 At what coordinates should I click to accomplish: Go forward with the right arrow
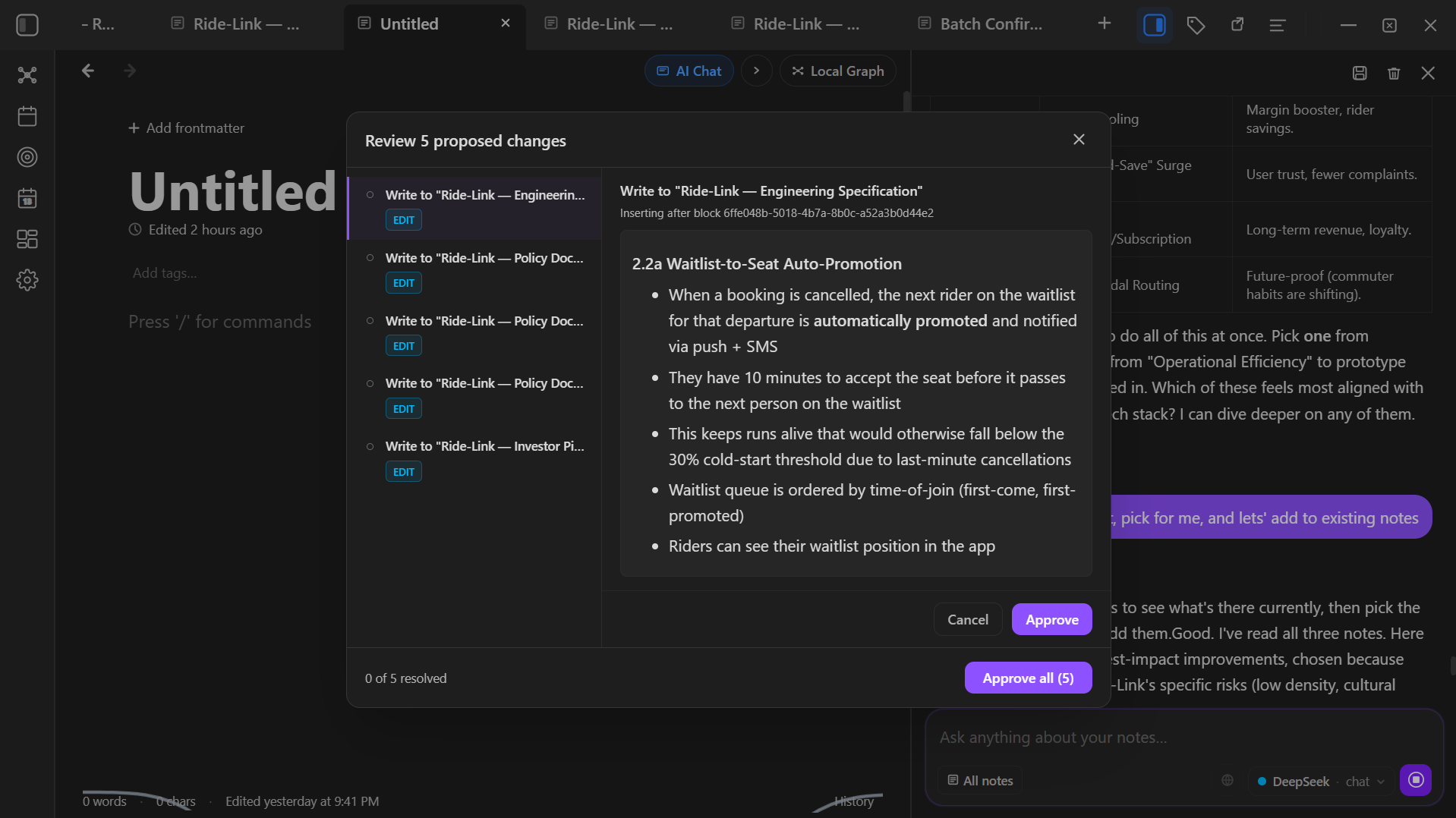[130, 71]
